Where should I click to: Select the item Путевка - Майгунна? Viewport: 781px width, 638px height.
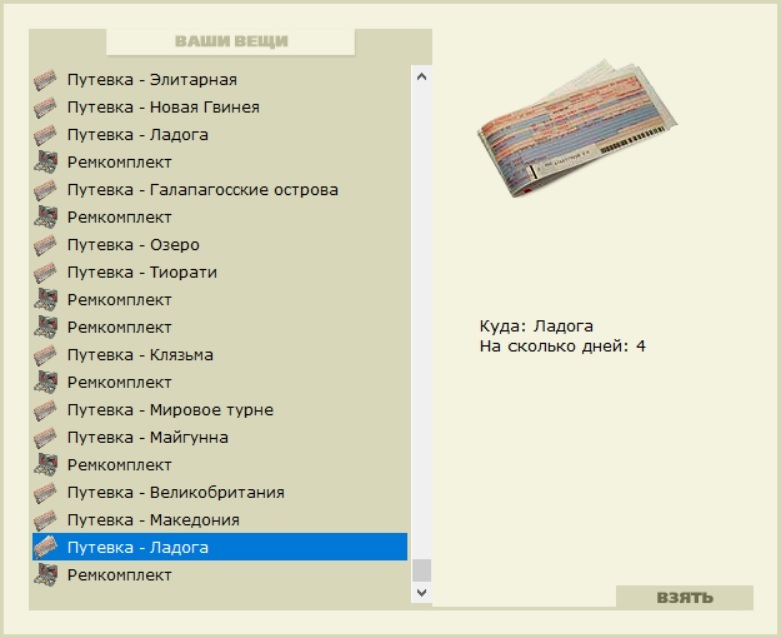[147, 437]
